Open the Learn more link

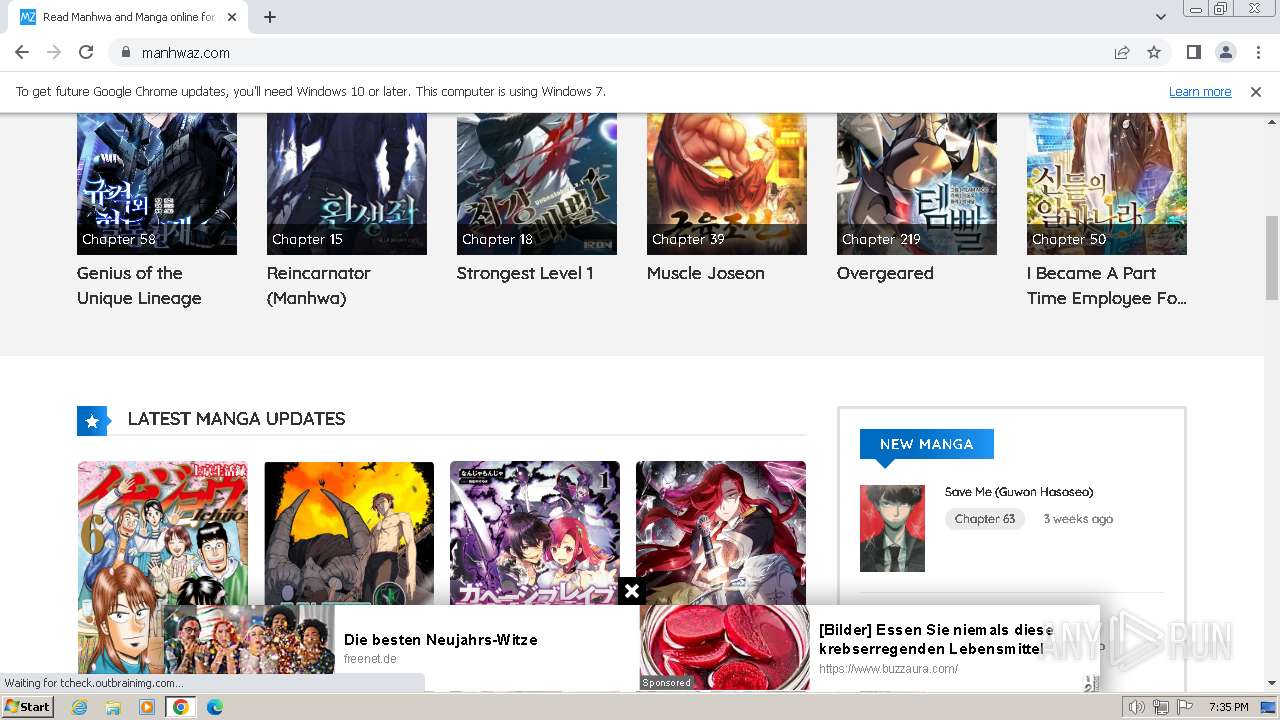coord(1200,91)
